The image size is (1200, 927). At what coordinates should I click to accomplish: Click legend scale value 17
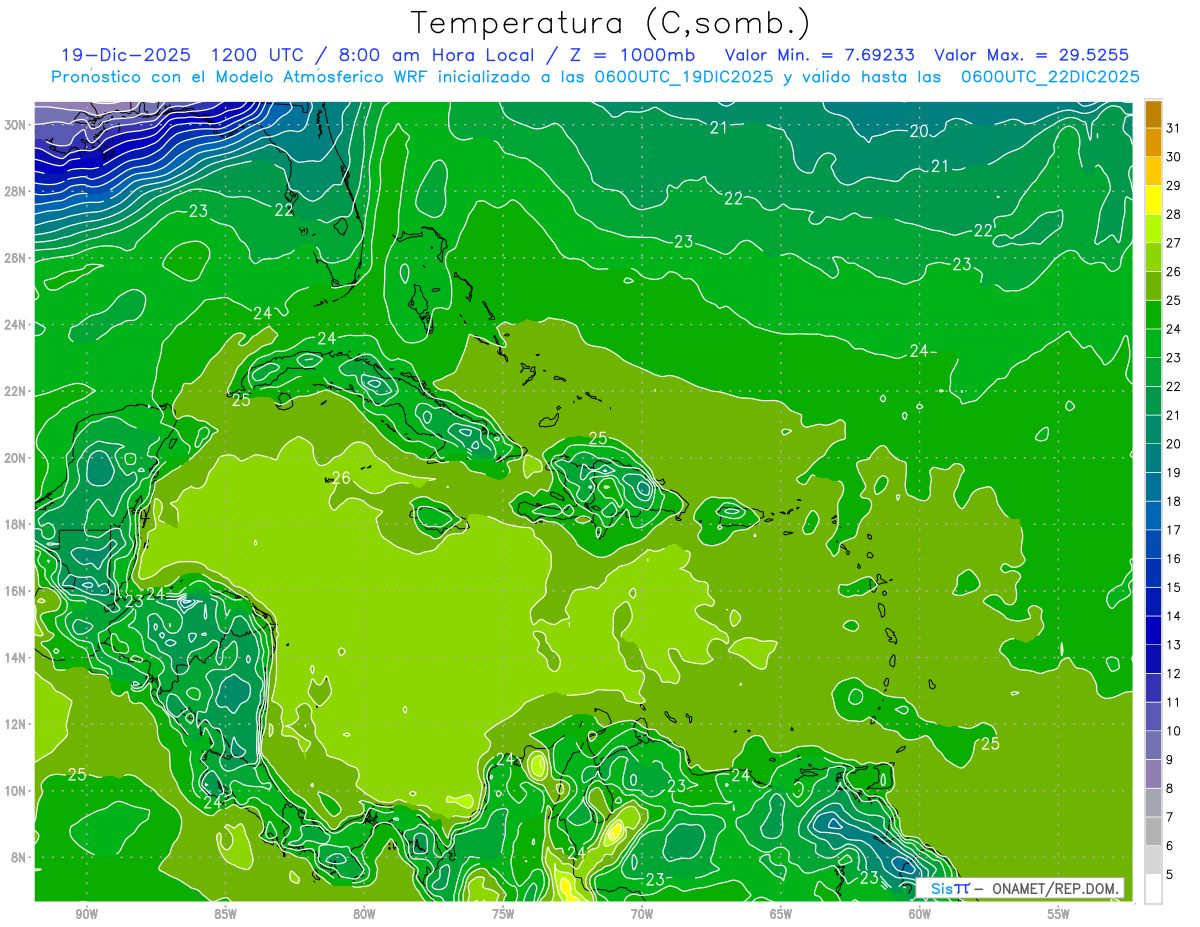[x=1174, y=530]
